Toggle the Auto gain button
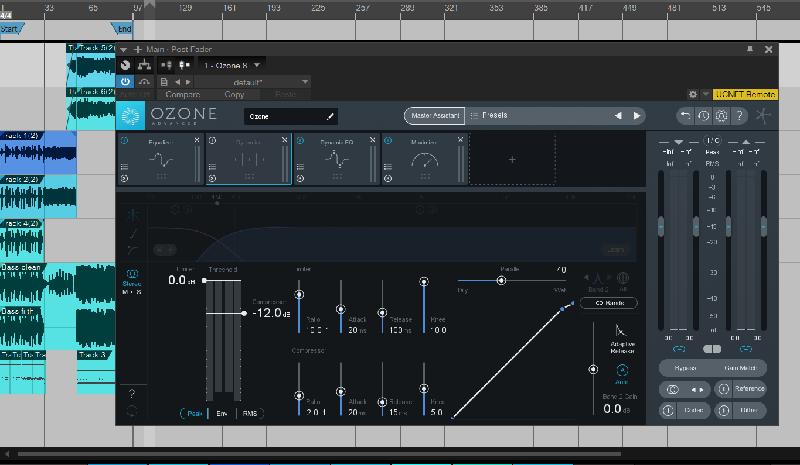 coord(622,373)
